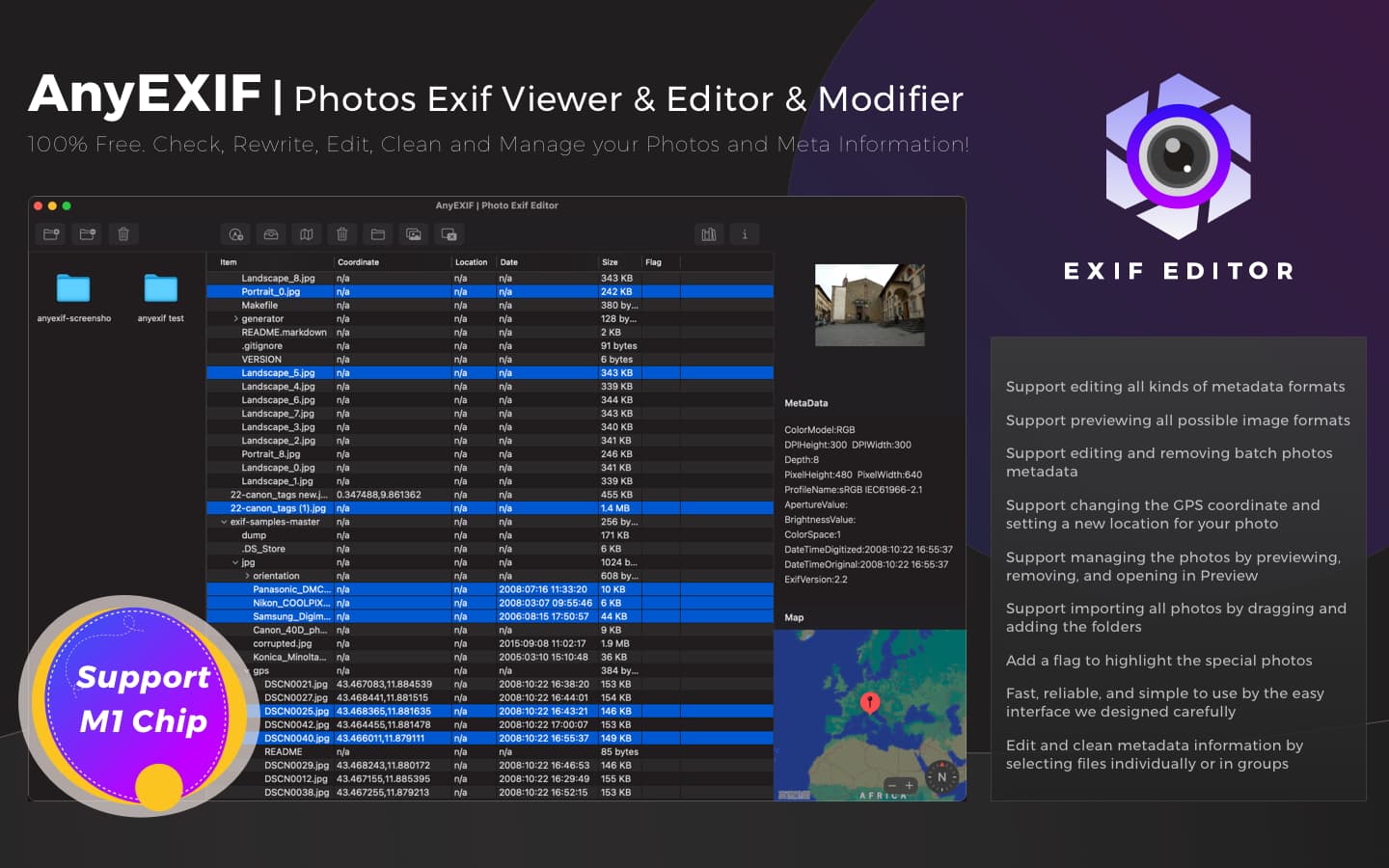Click the map icon in the toolbar
The width and height of the screenshot is (1389, 868).
tap(307, 234)
